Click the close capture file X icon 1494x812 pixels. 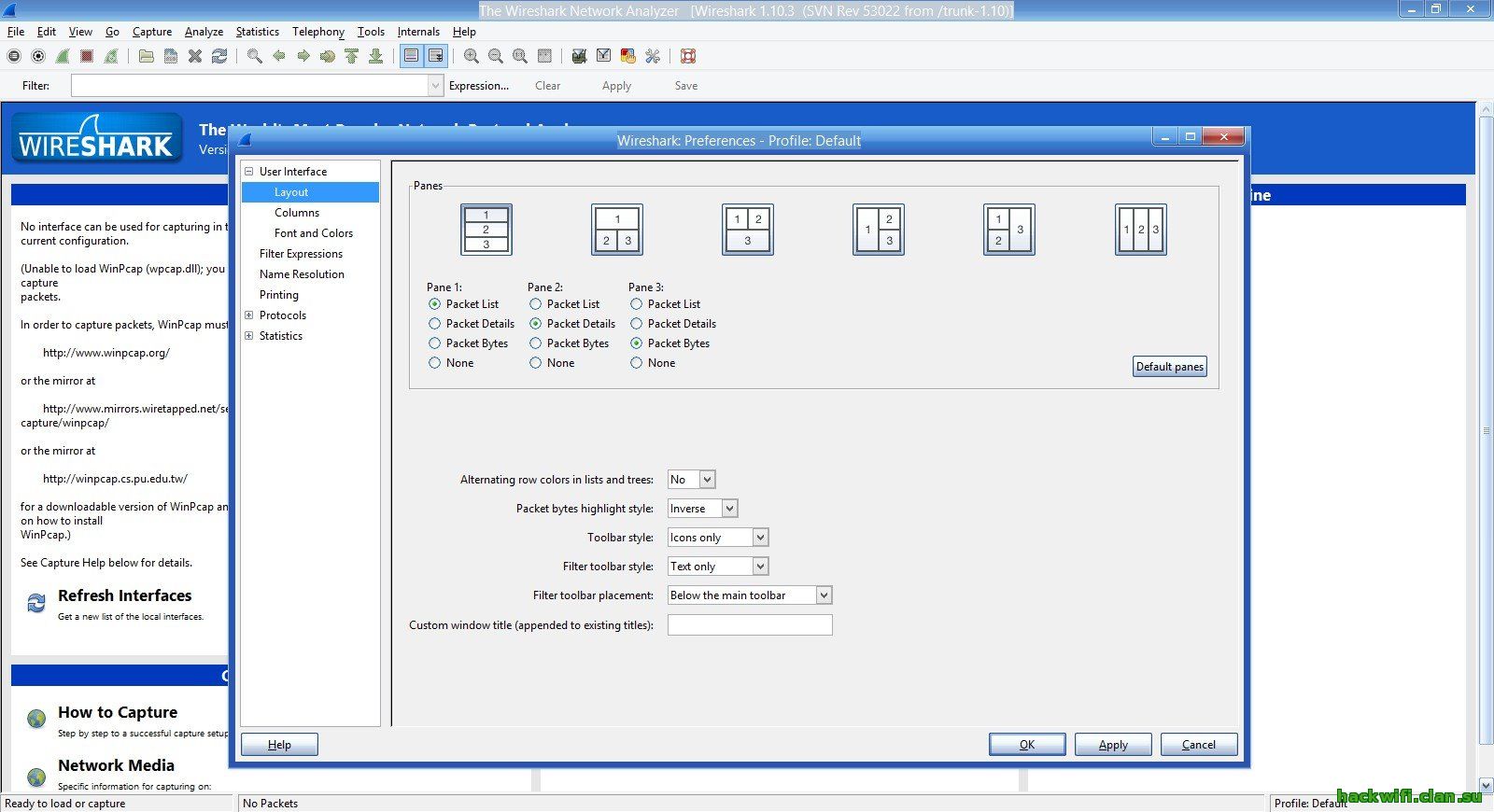(x=195, y=56)
